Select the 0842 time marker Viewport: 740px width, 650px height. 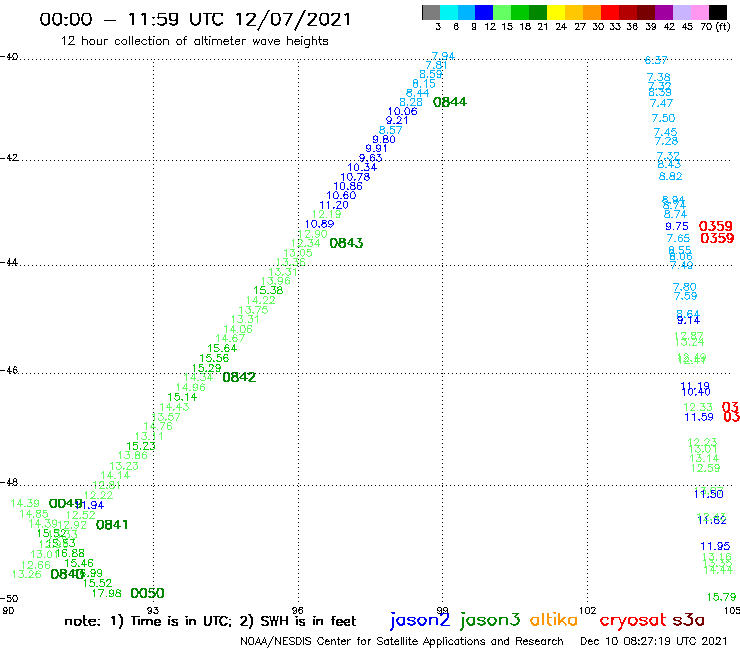tap(239, 377)
